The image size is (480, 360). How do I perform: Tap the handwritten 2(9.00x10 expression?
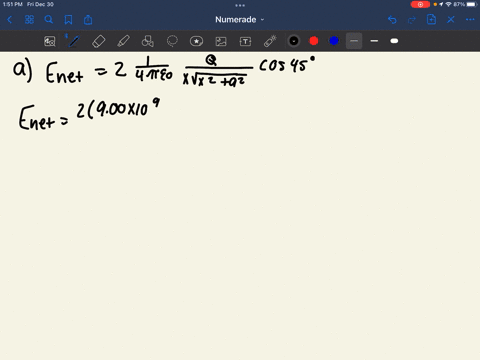(x=118, y=108)
